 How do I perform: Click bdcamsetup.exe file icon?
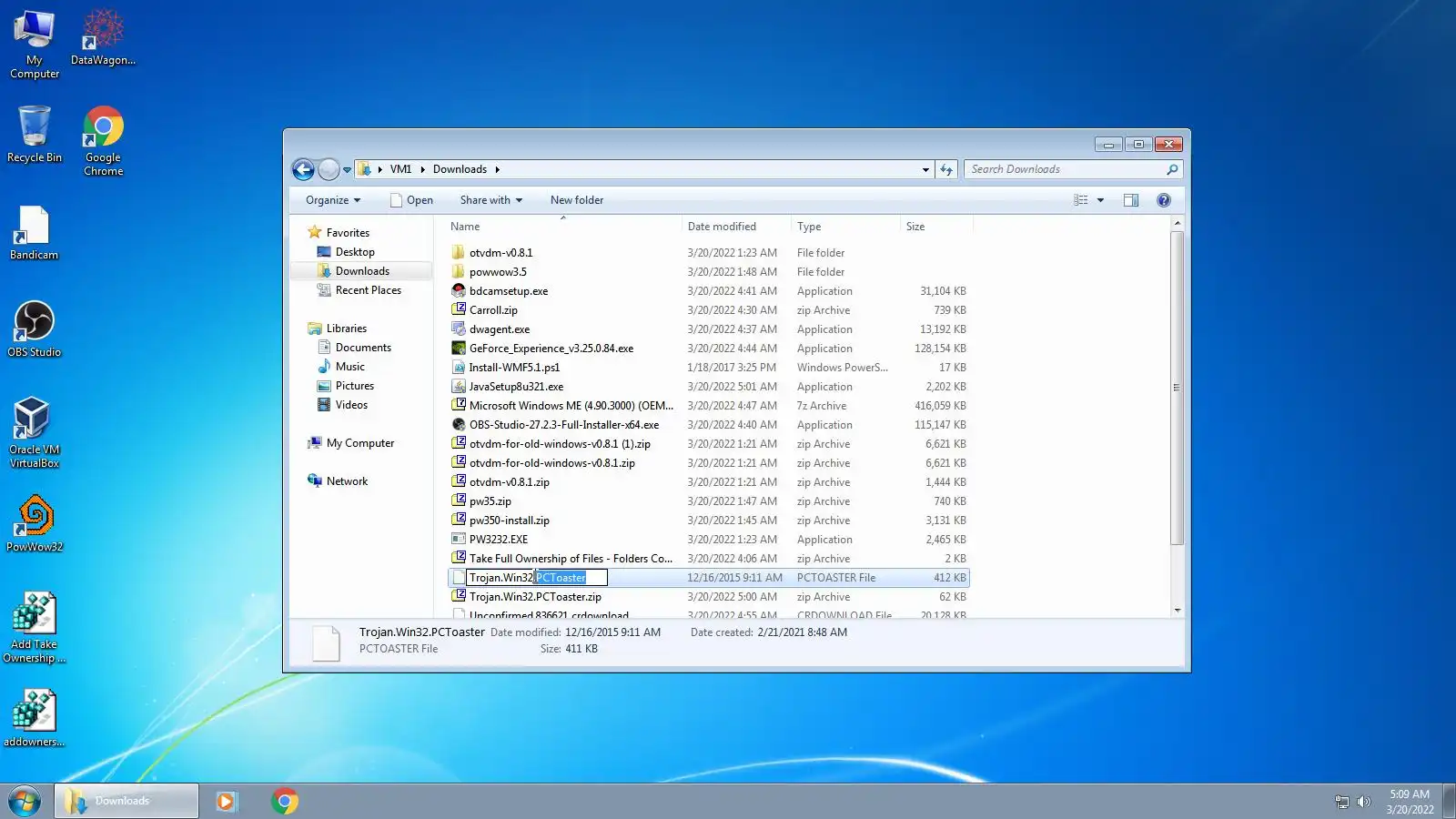tap(459, 291)
